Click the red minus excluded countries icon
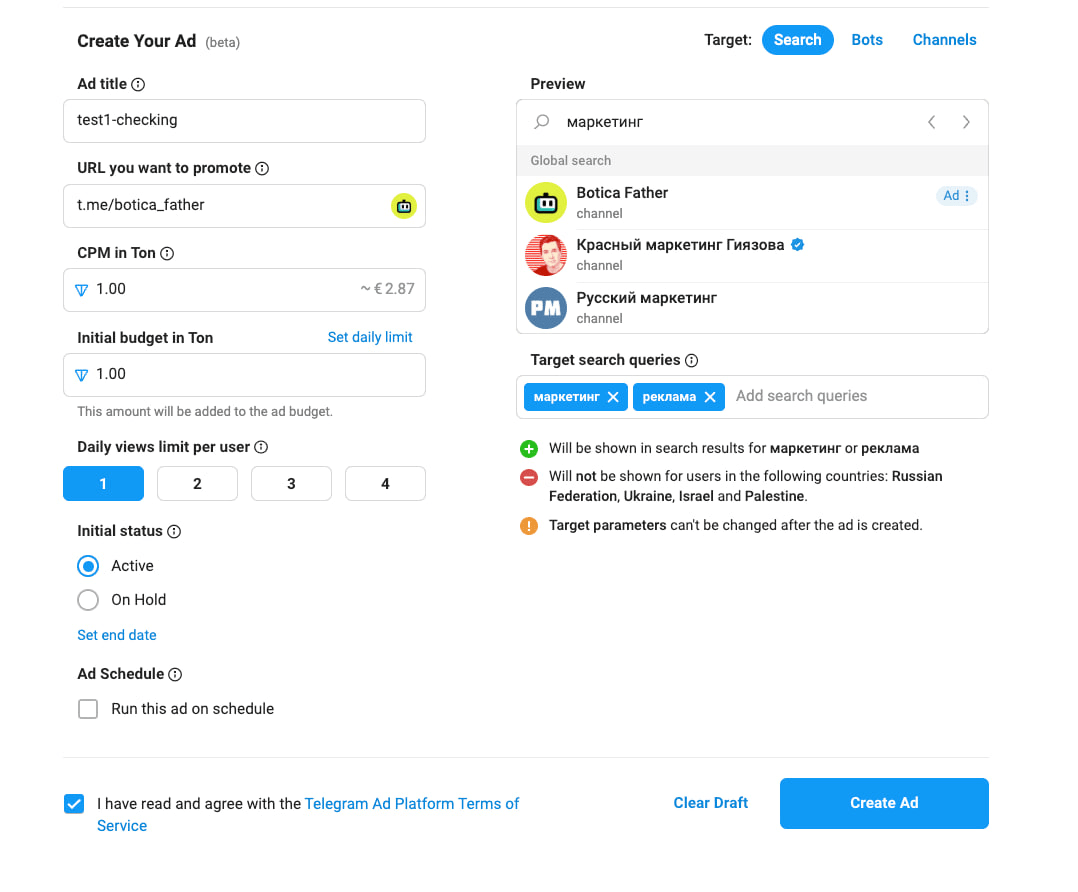This screenshot has width=1078, height=892. [x=529, y=477]
